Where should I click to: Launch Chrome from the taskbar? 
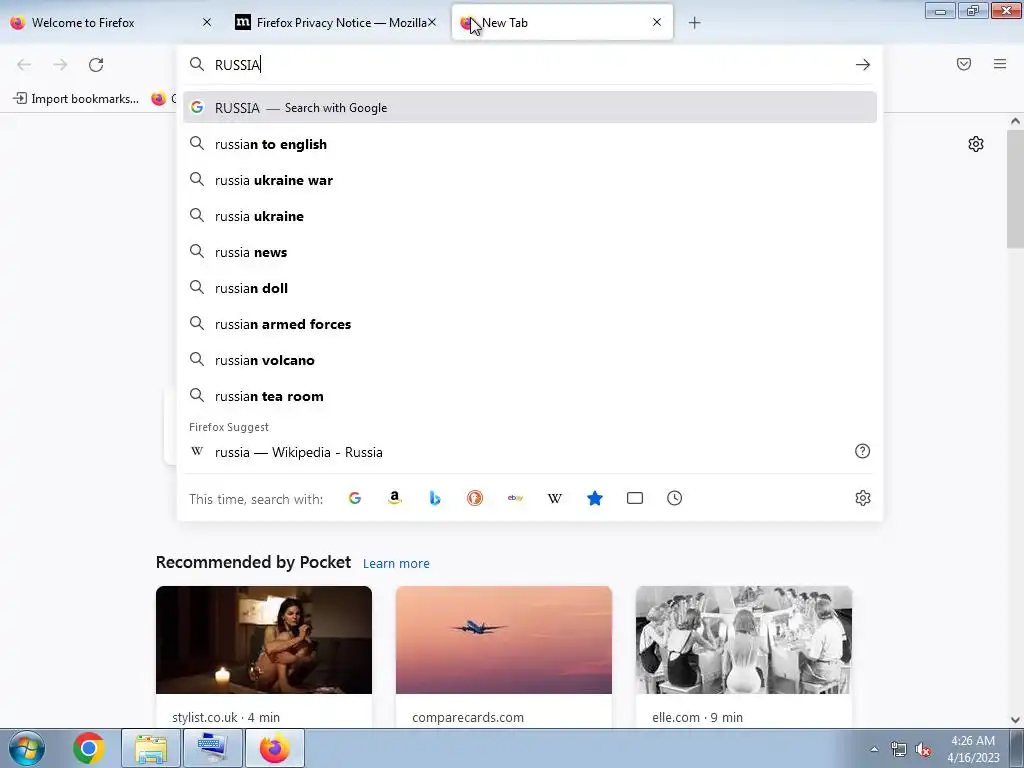pyautogui.click(x=89, y=748)
